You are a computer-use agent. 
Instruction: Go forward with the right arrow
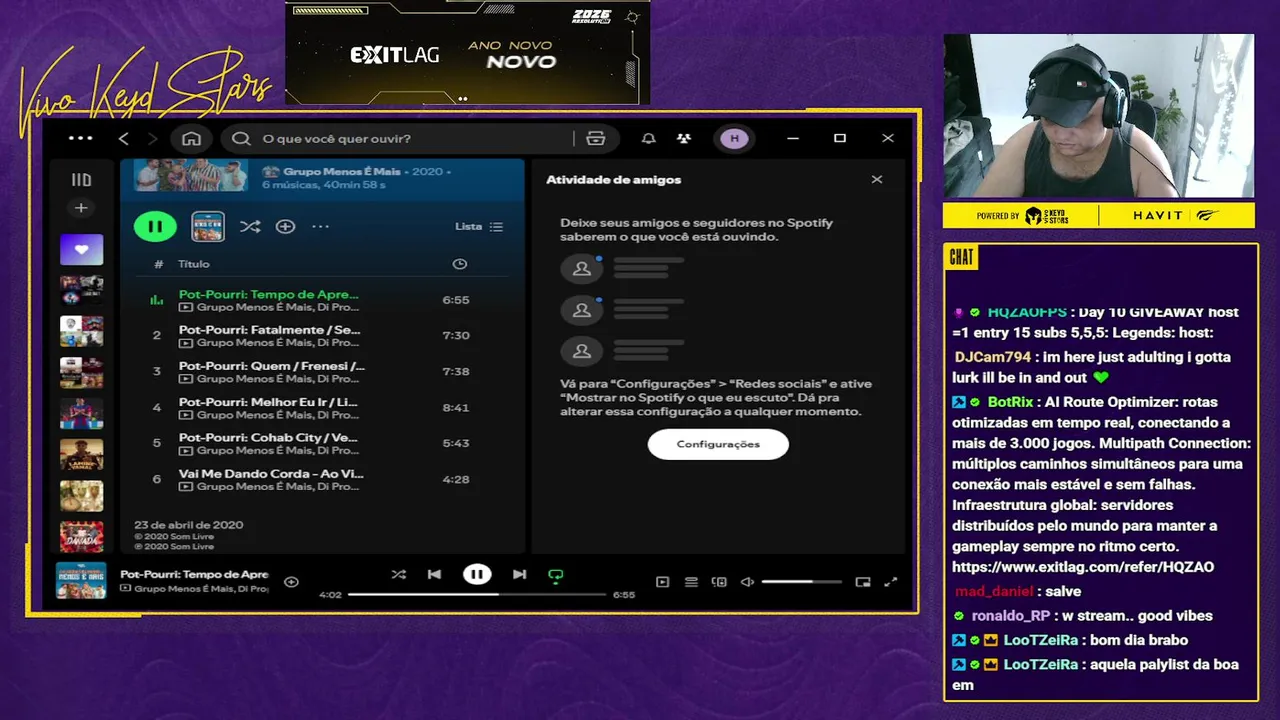point(152,138)
